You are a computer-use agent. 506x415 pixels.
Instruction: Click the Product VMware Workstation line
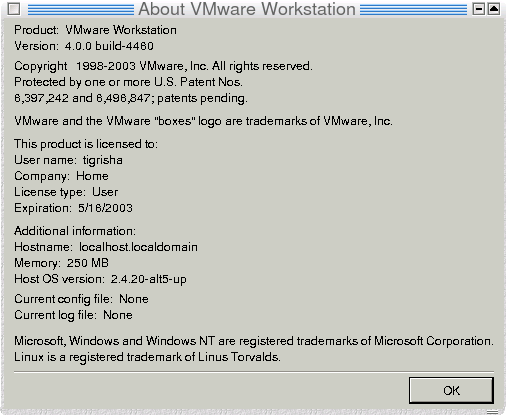coord(95,30)
